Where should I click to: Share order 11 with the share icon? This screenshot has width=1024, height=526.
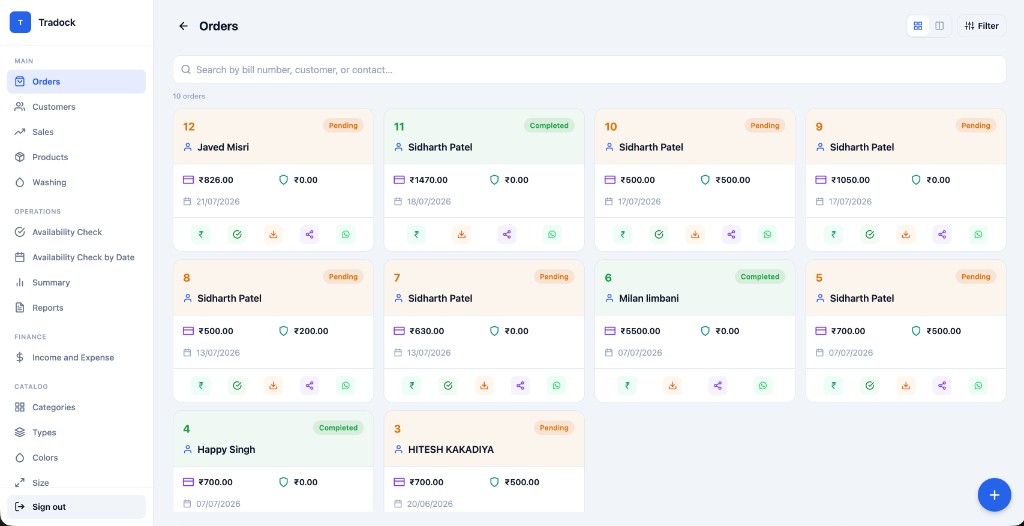tap(507, 234)
